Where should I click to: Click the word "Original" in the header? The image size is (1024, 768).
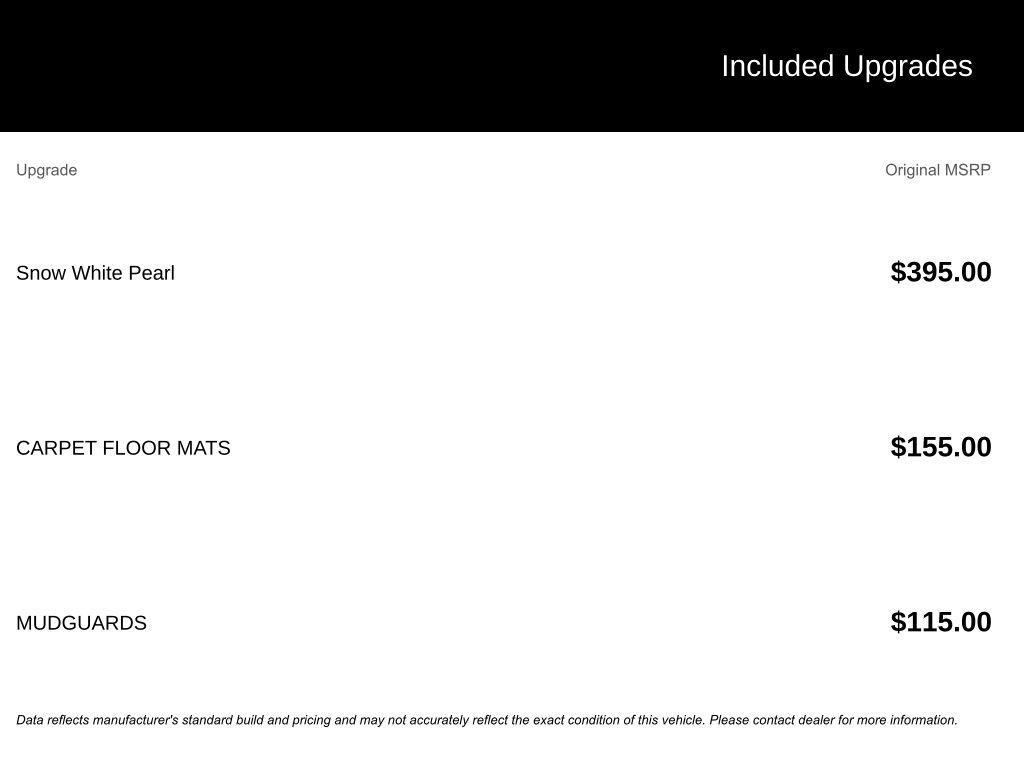(913, 170)
